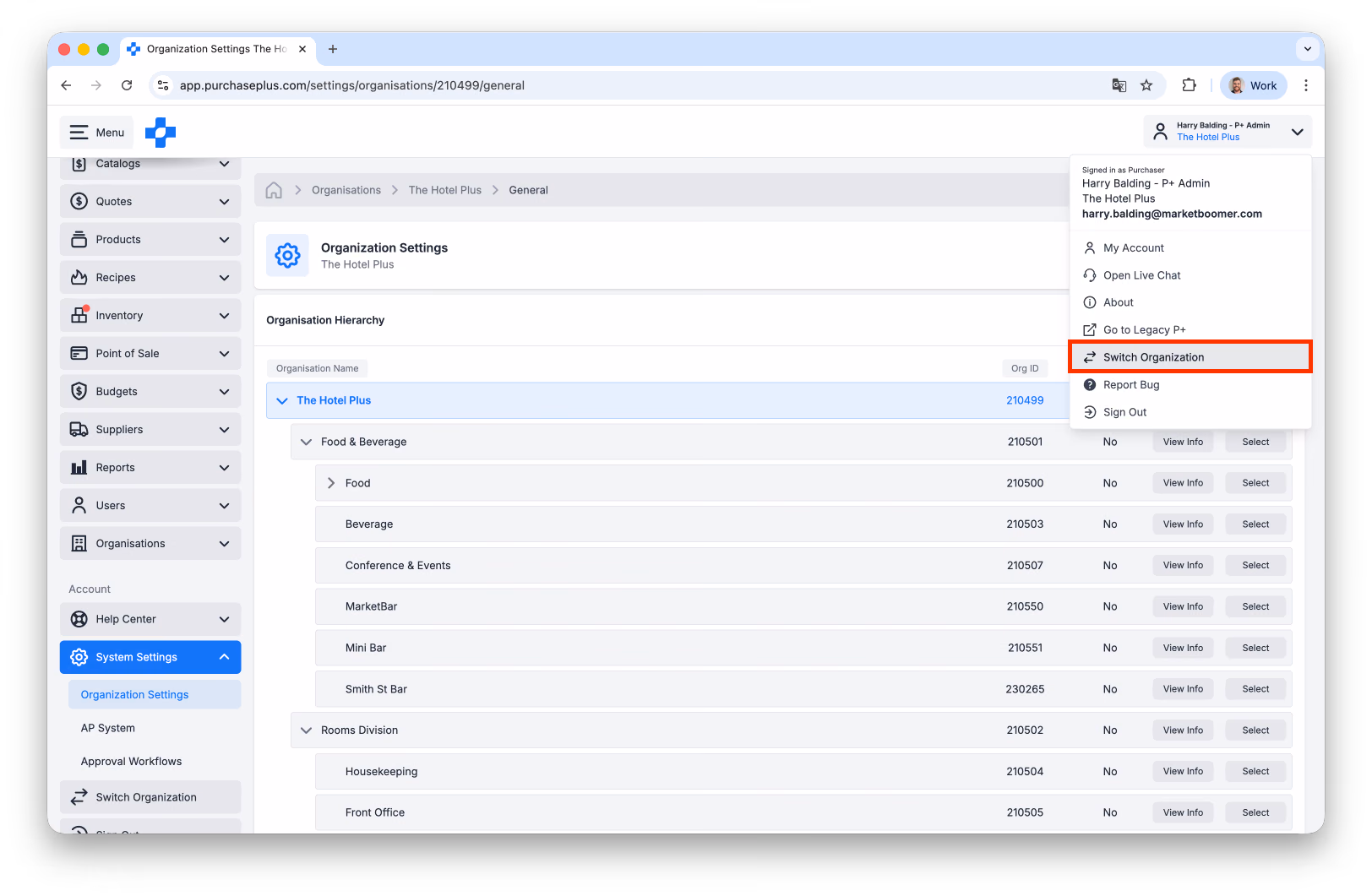Click the Organization Settings gear header icon
The width and height of the screenshot is (1372, 896).
pos(287,255)
